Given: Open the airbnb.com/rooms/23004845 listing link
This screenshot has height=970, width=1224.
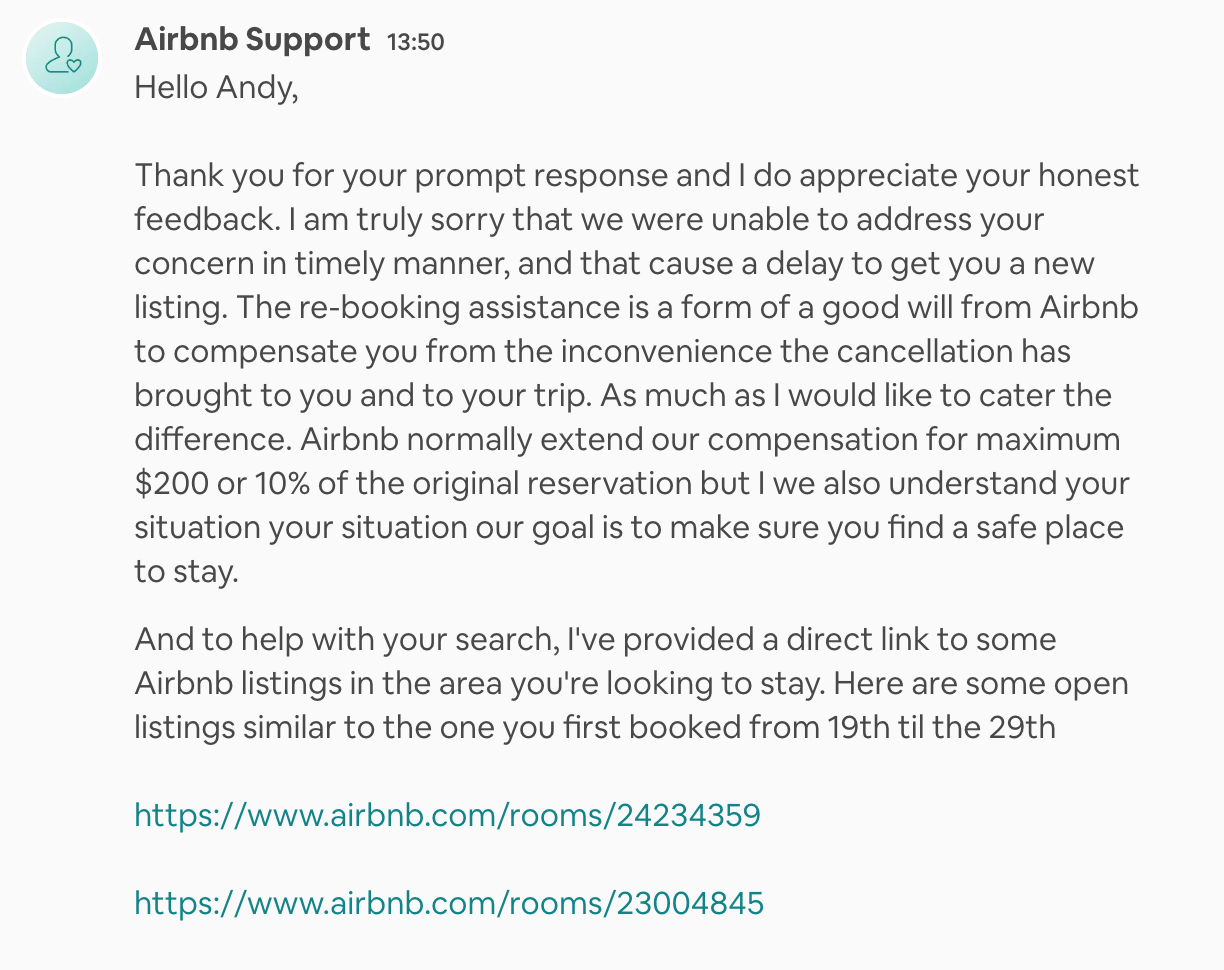Looking at the screenshot, I should (x=449, y=904).
